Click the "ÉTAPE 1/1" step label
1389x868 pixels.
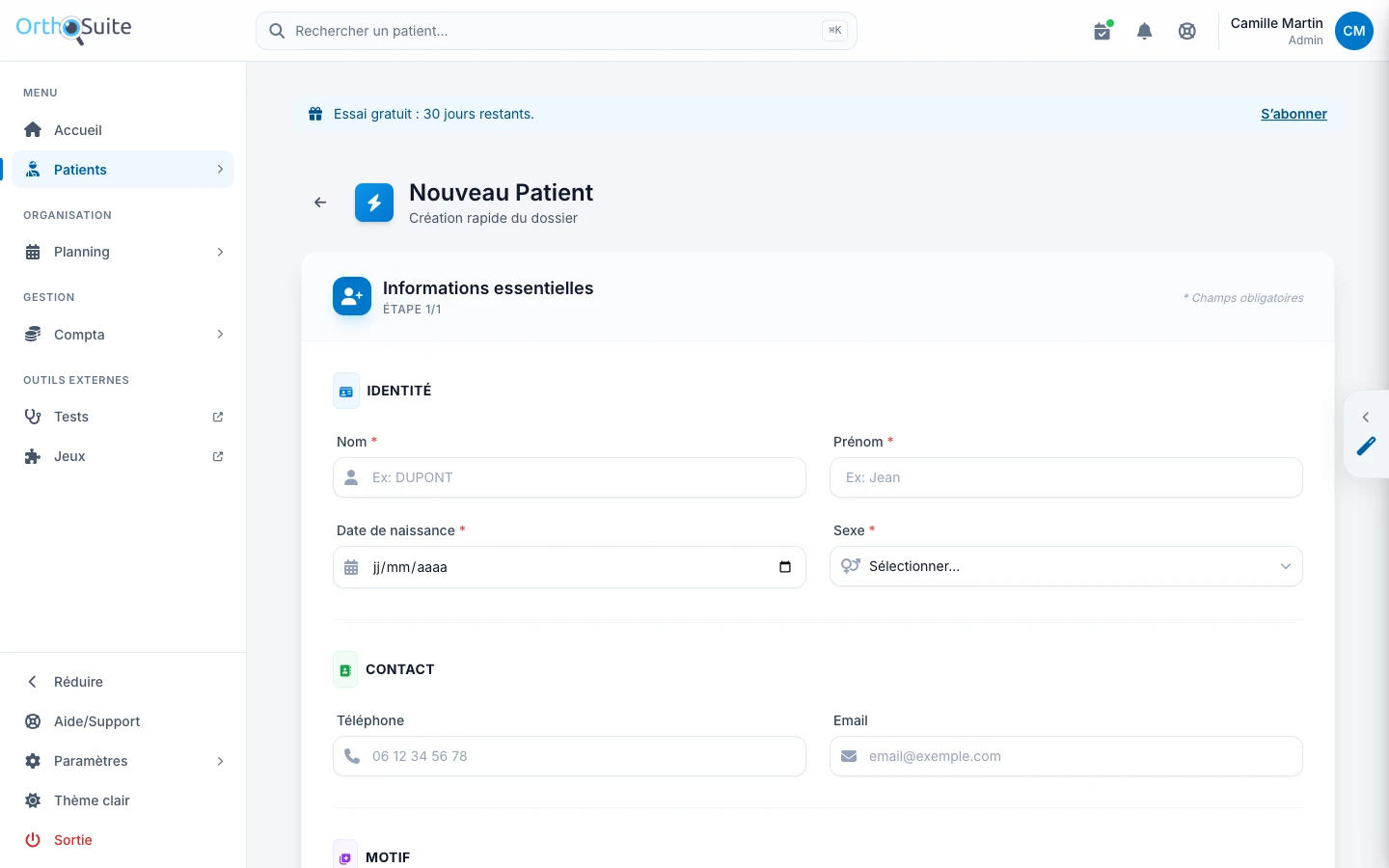point(412,310)
